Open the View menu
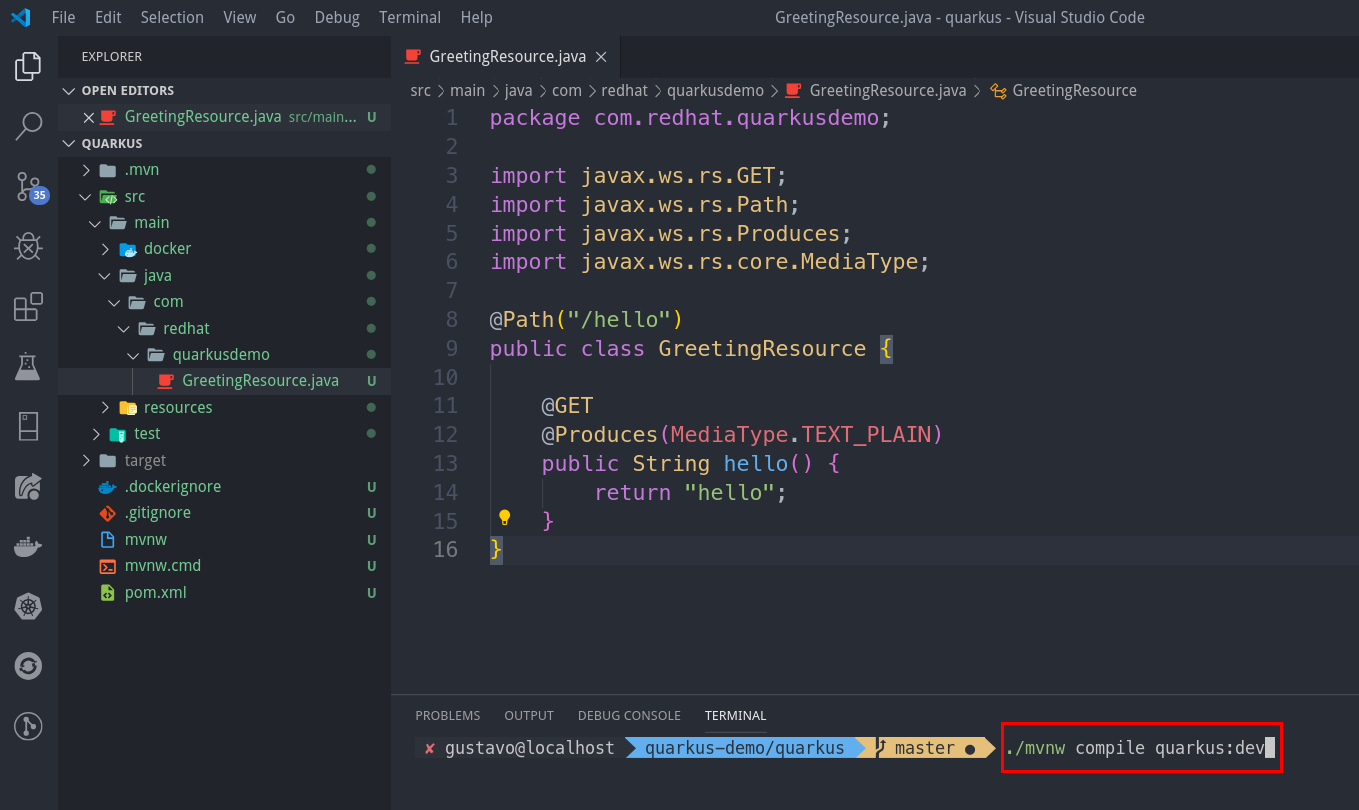1359x810 pixels. point(240,17)
